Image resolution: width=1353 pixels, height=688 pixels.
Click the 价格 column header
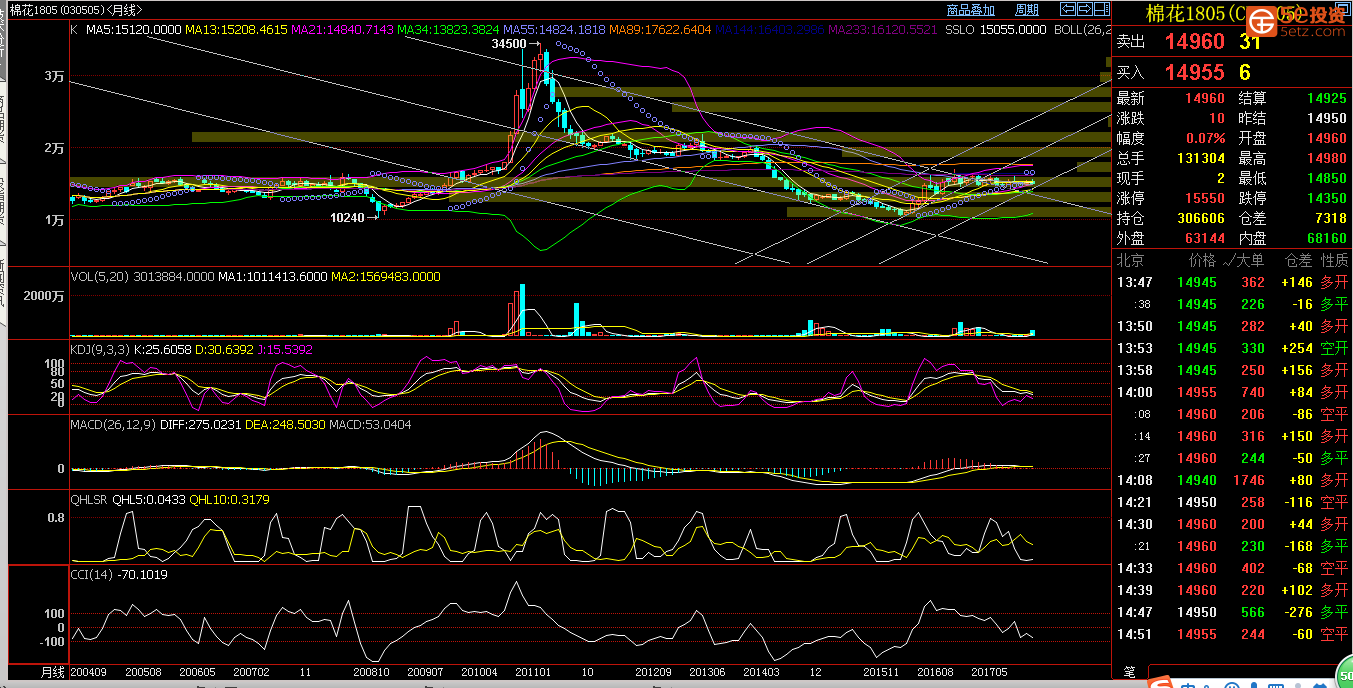click(x=1203, y=260)
